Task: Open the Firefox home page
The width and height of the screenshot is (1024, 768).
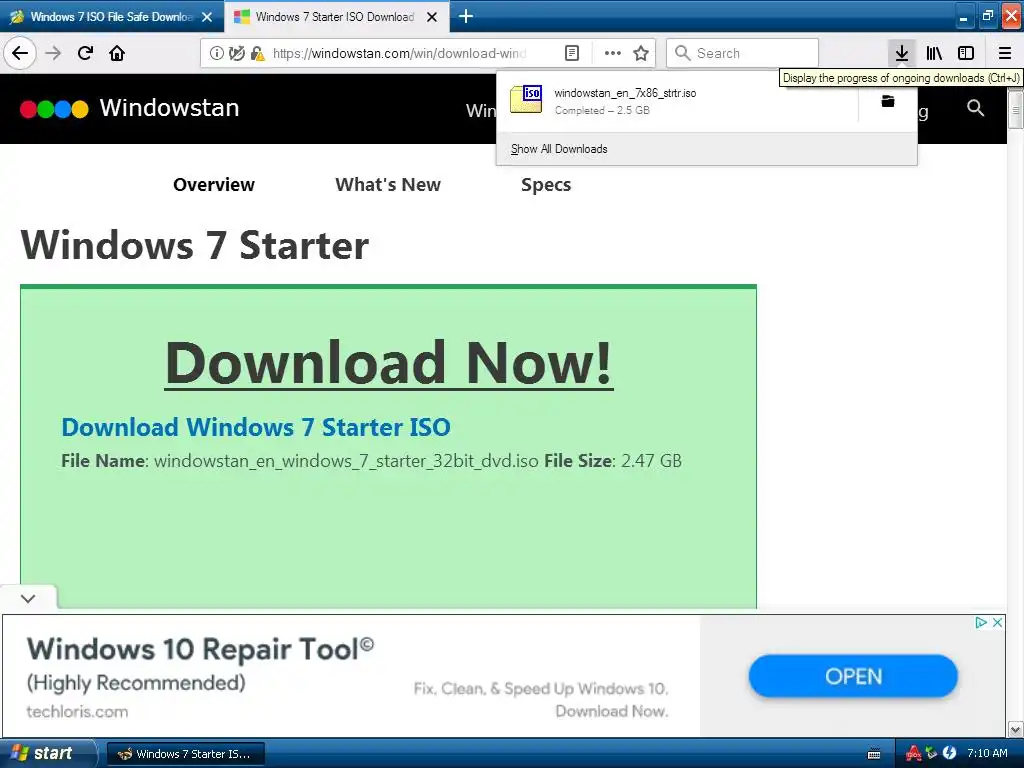Action: pyautogui.click(x=117, y=53)
